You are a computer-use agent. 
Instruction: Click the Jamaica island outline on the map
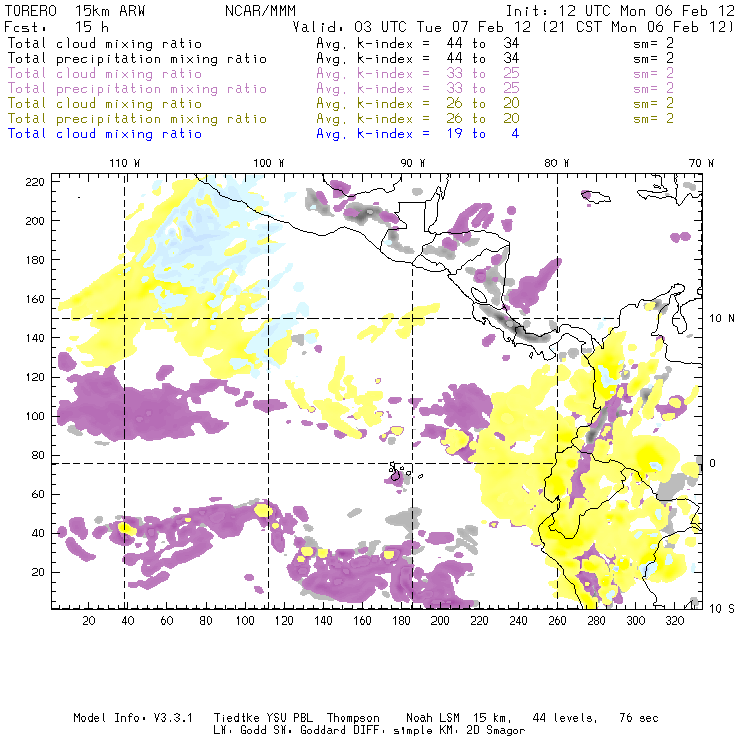click(x=596, y=197)
